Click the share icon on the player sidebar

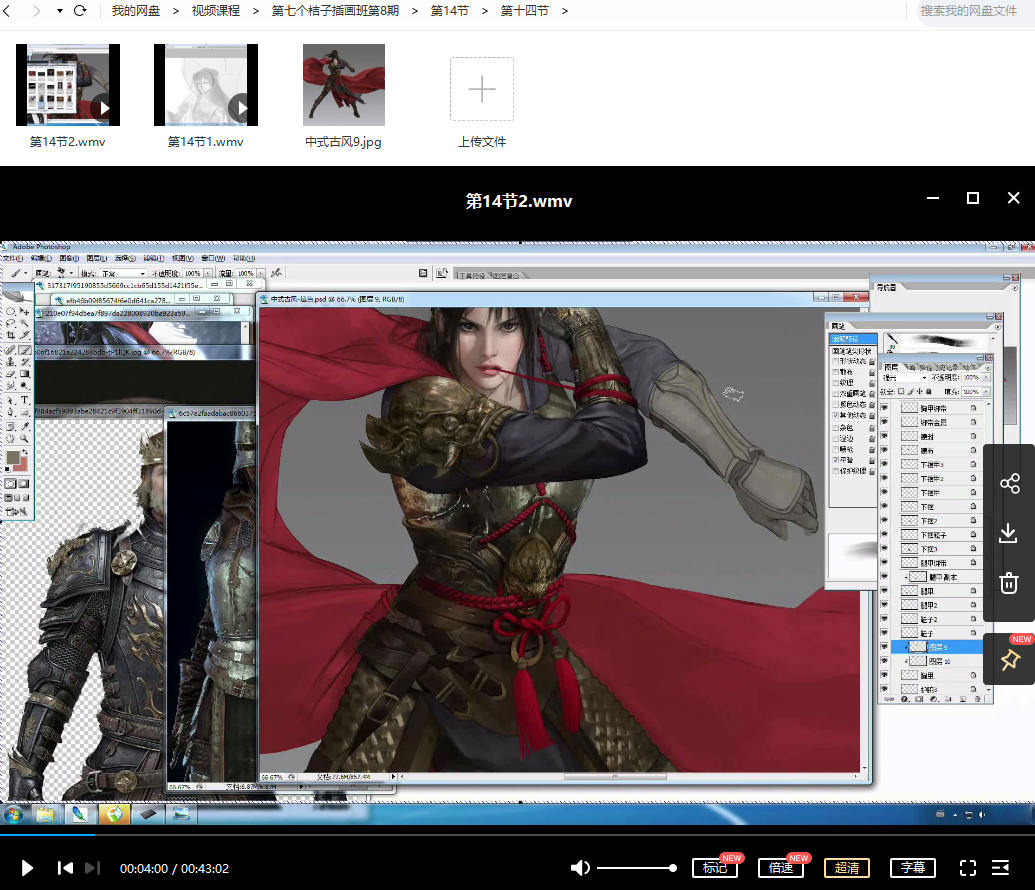click(1008, 485)
